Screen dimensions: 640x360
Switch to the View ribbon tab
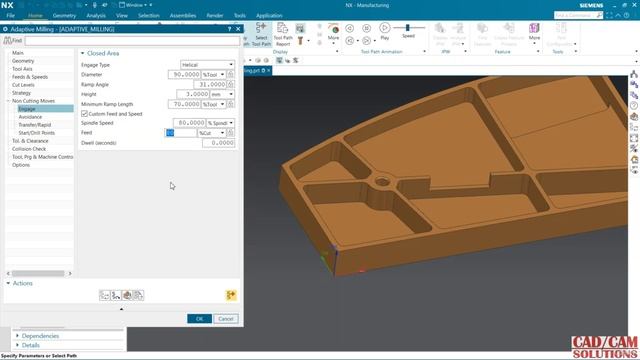122,16
